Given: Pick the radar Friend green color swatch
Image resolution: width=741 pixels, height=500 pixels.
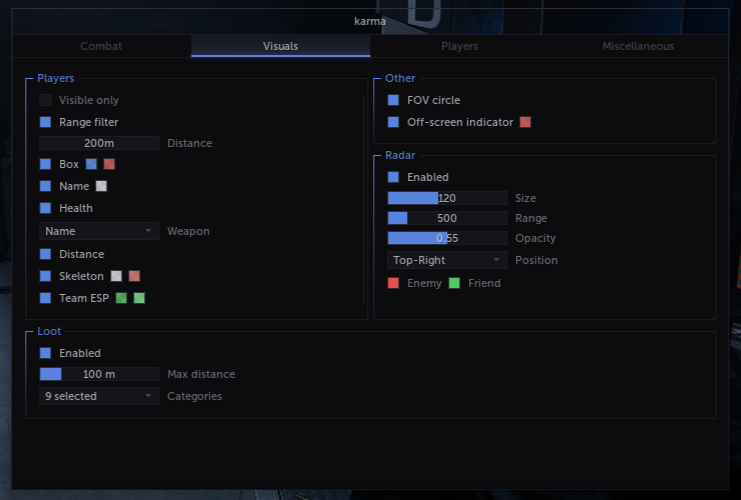Looking at the screenshot, I should click(x=454, y=283).
